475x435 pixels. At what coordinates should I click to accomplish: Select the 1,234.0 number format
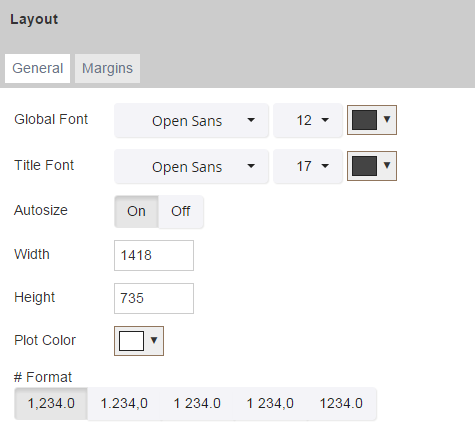[51, 404]
